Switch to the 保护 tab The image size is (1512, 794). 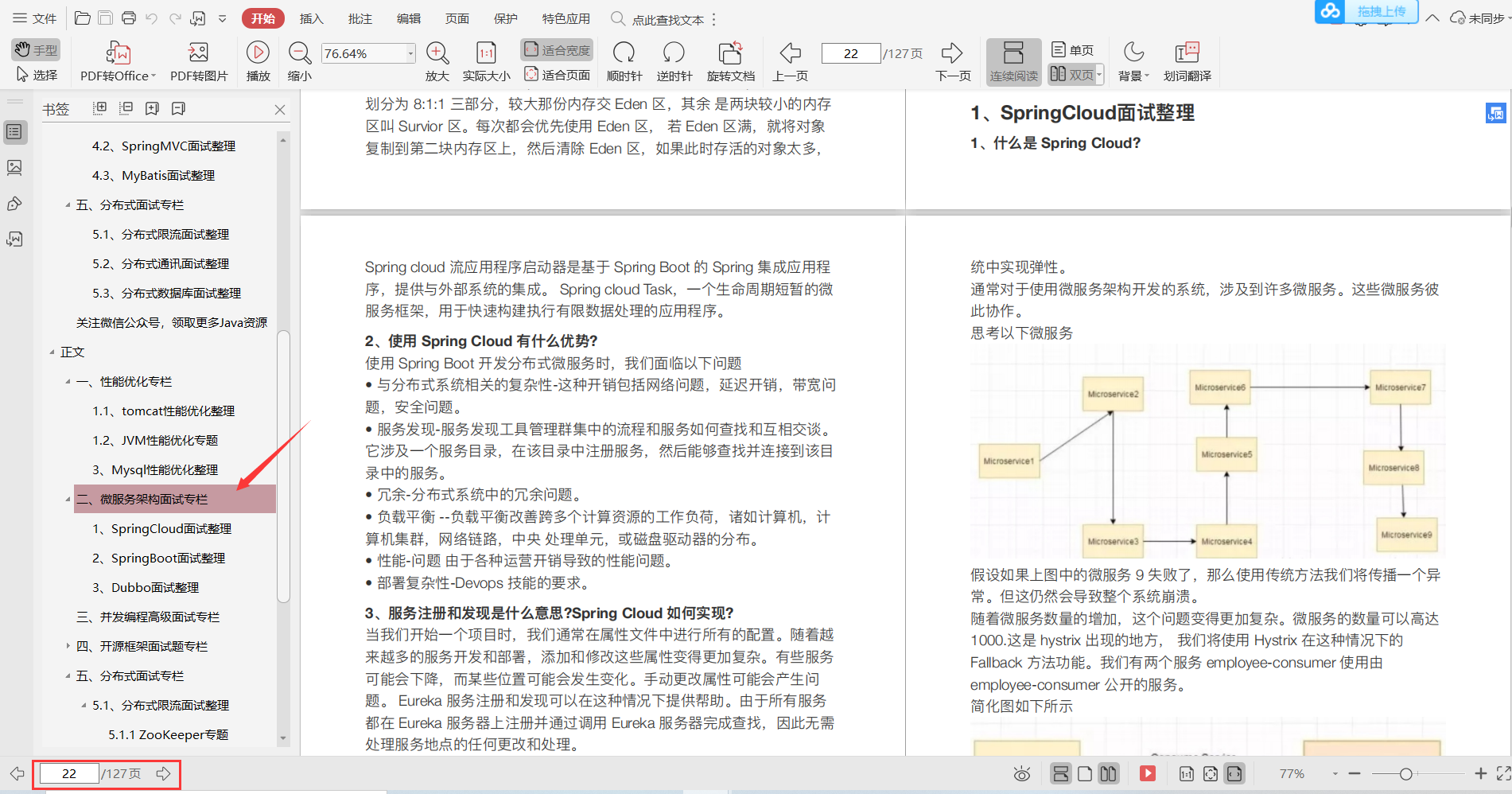point(505,18)
